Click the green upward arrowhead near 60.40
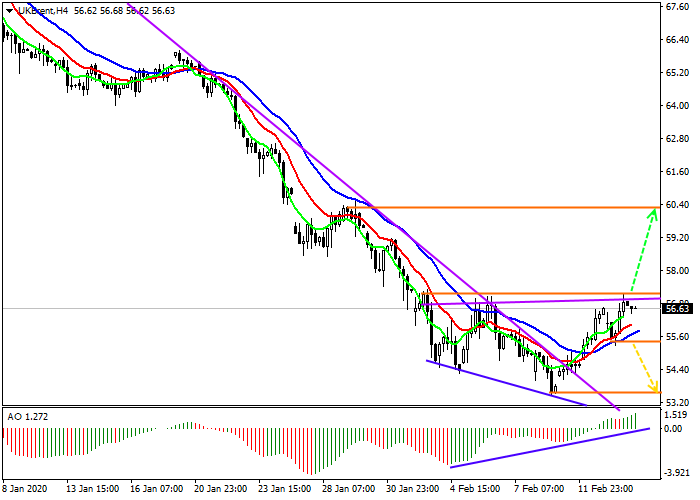700x500 pixels. pyautogui.click(x=654, y=212)
